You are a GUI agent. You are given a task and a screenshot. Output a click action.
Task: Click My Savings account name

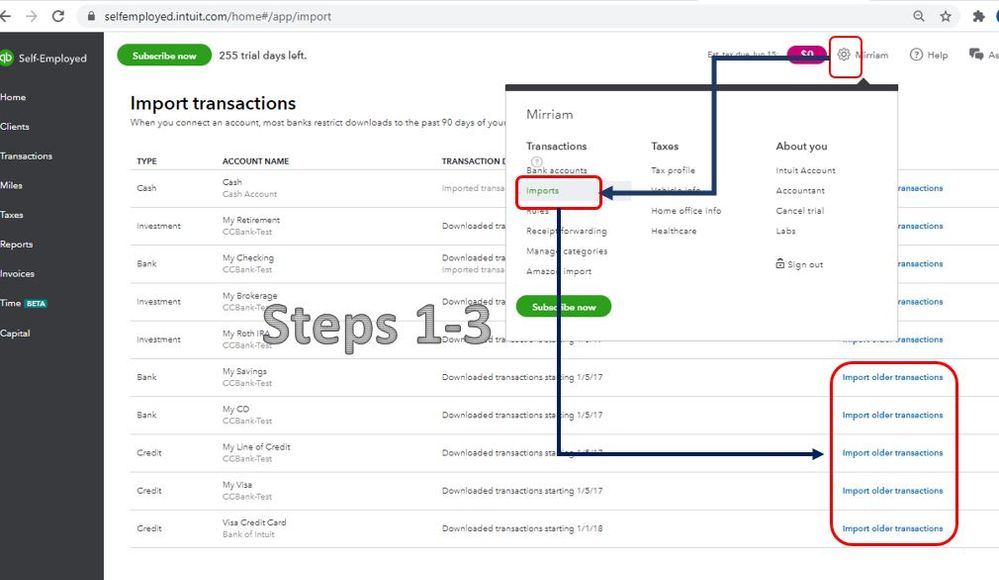coord(245,371)
